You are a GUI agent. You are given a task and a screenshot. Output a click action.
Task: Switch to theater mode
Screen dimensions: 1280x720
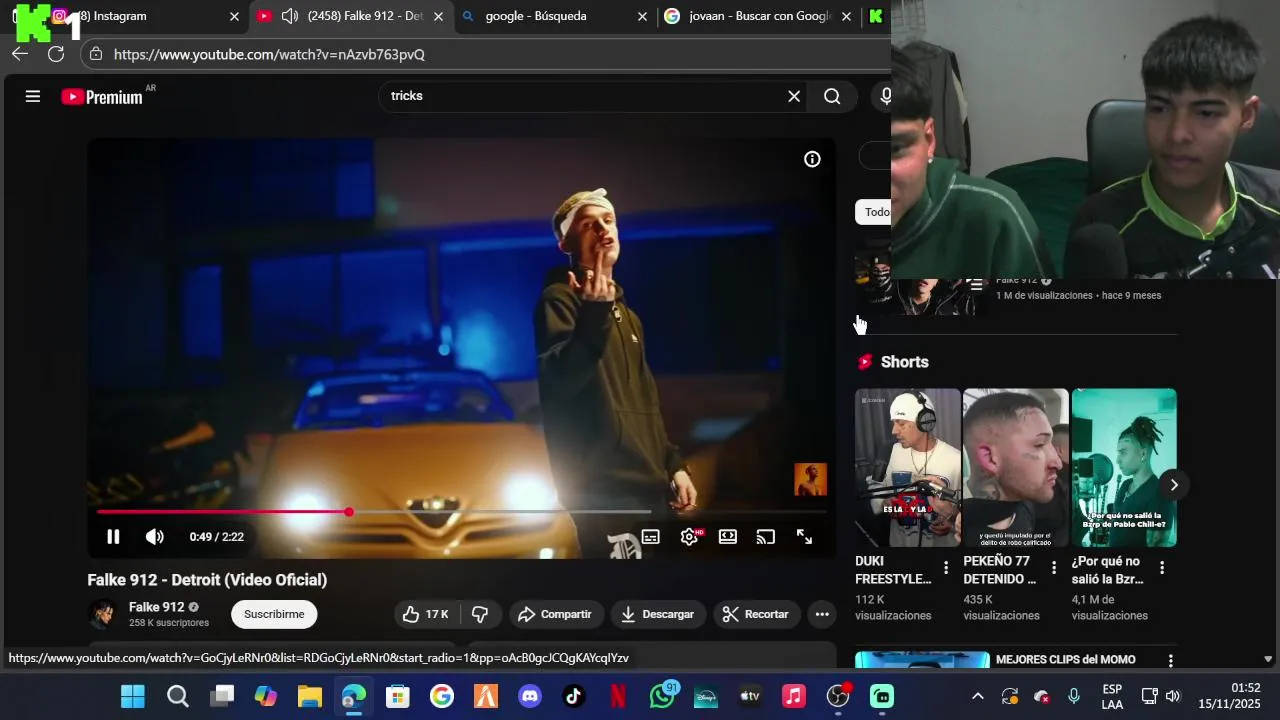728,537
